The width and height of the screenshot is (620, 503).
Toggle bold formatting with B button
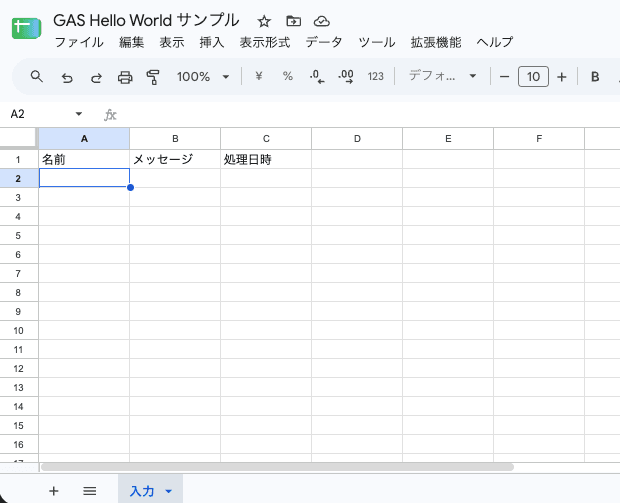pos(595,77)
